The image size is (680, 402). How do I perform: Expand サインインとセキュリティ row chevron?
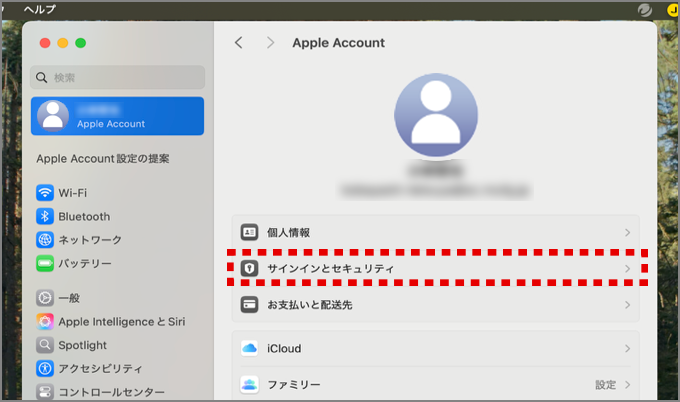[627, 269]
